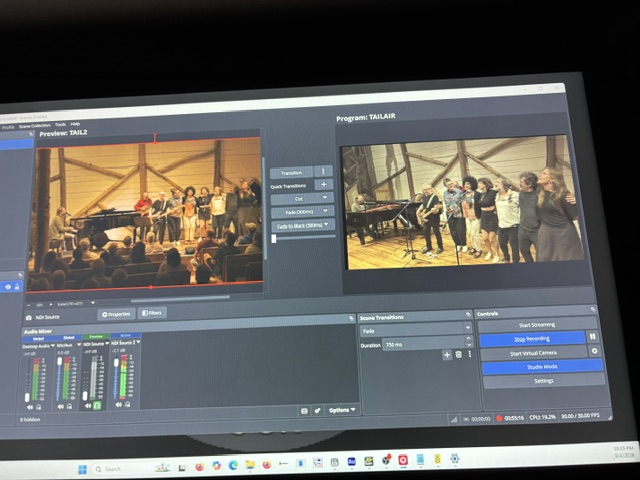Open Desktop Audio channel dropdown menu
Screen dimensions: 640x480
click(x=53, y=346)
